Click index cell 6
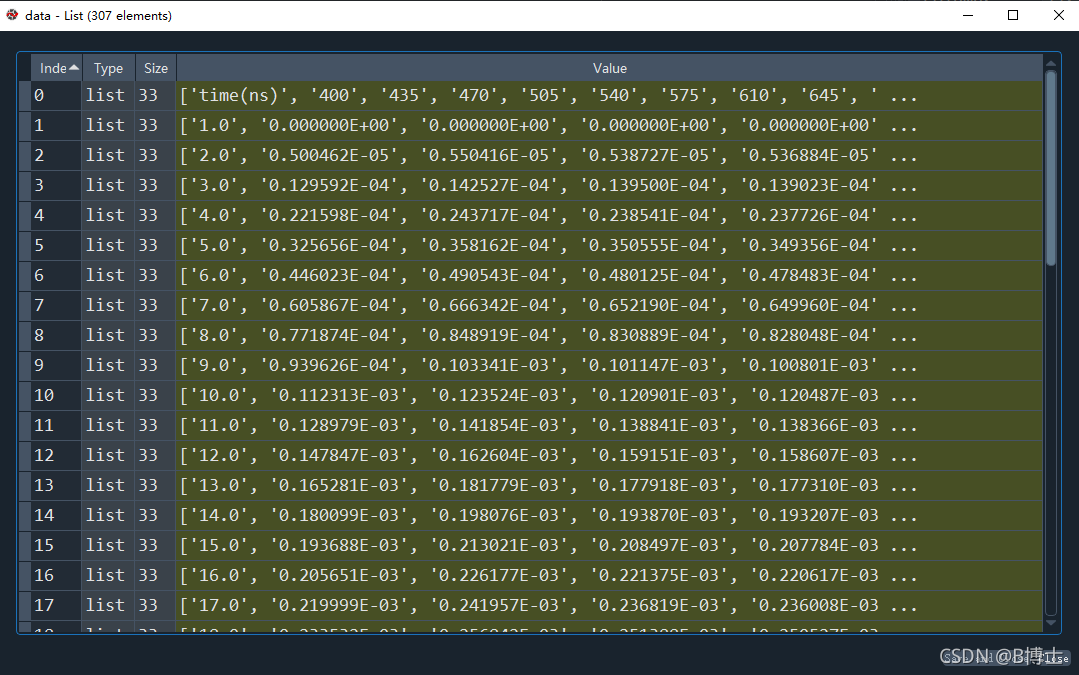The height and width of the screenshot is (675, 1079). tap(56, 275)
